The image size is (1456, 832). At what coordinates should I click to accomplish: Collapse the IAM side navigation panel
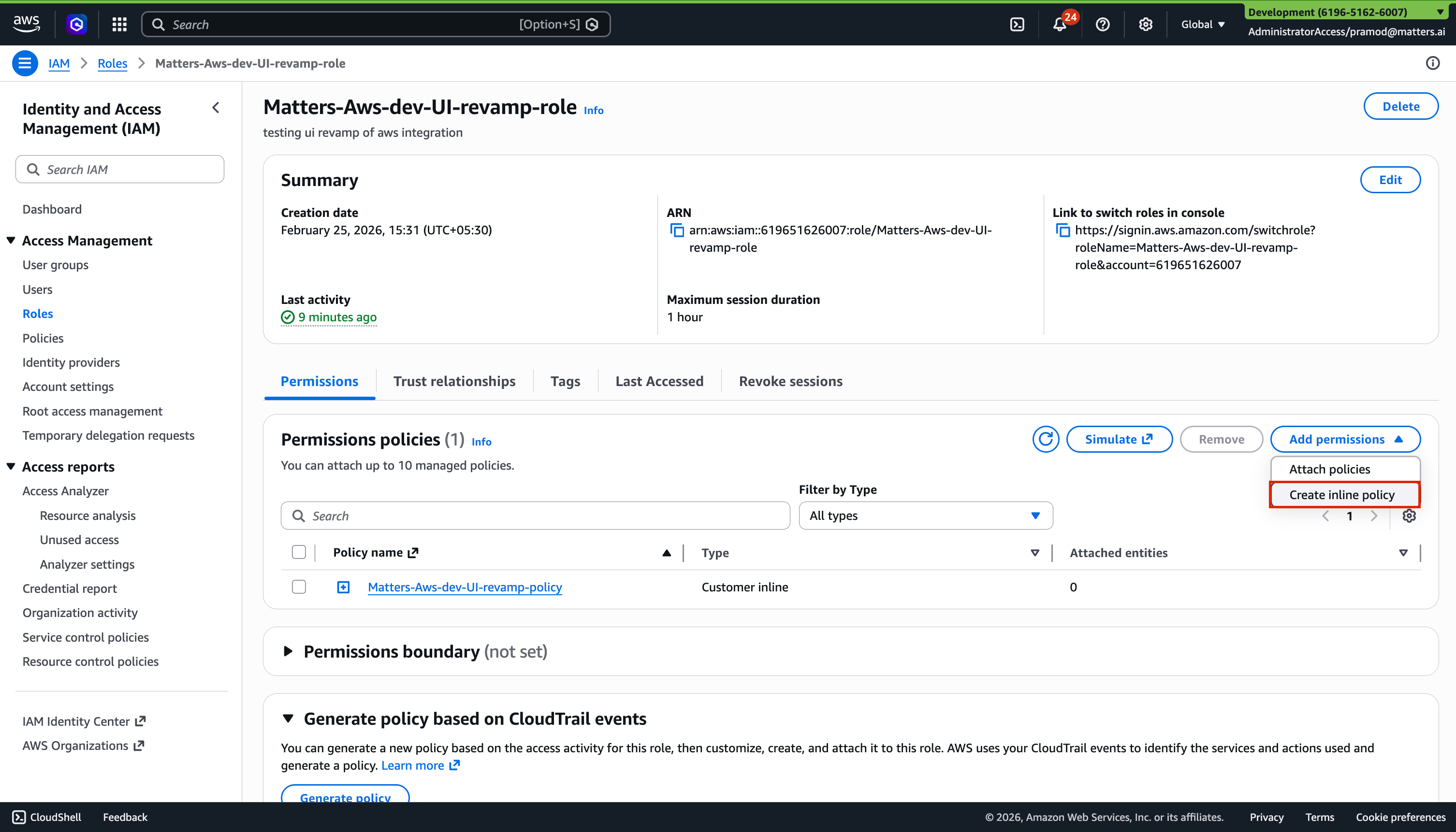coord(216,108)
